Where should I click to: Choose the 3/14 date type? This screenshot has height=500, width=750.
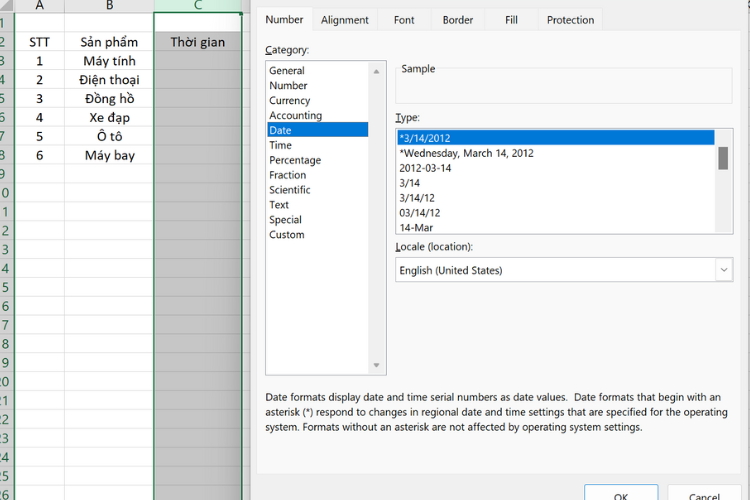(x=556, y=183)
